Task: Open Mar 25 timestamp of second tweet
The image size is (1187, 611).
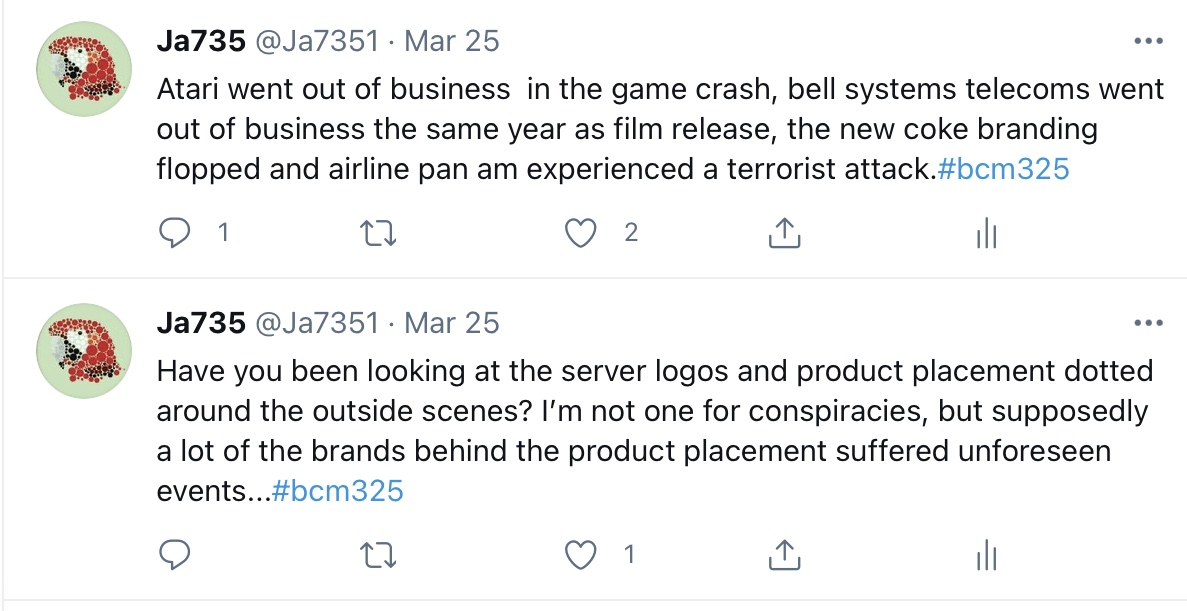Action: click(454, 323)
